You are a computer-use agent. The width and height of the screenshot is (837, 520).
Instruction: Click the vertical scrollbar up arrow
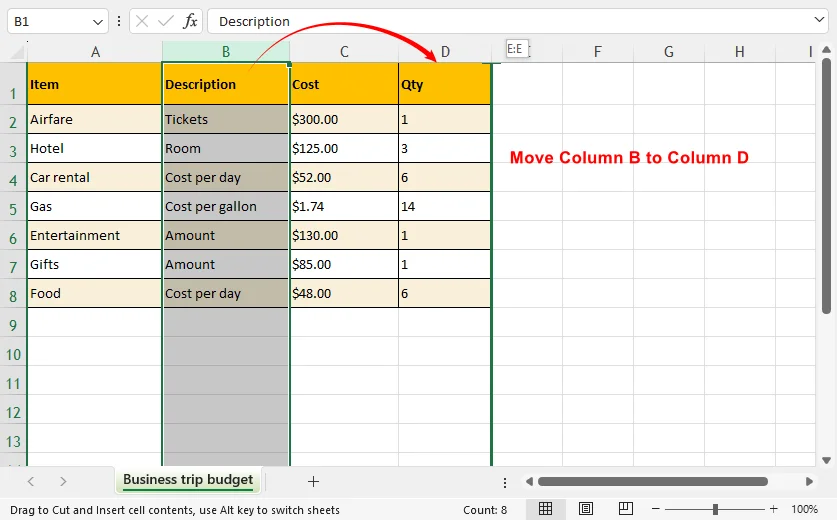coord(826,50)
